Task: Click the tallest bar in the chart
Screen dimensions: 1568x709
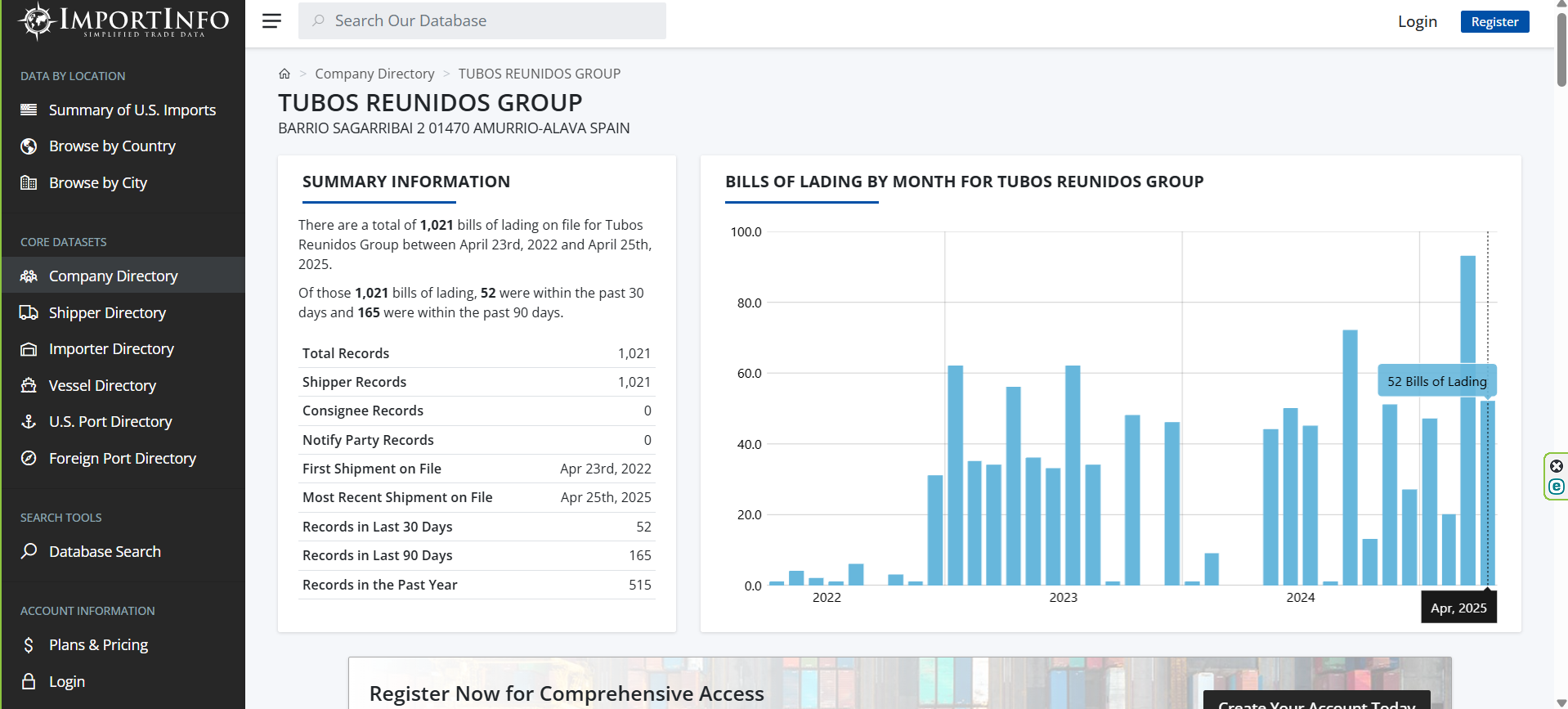Action: pos(1467,420)
